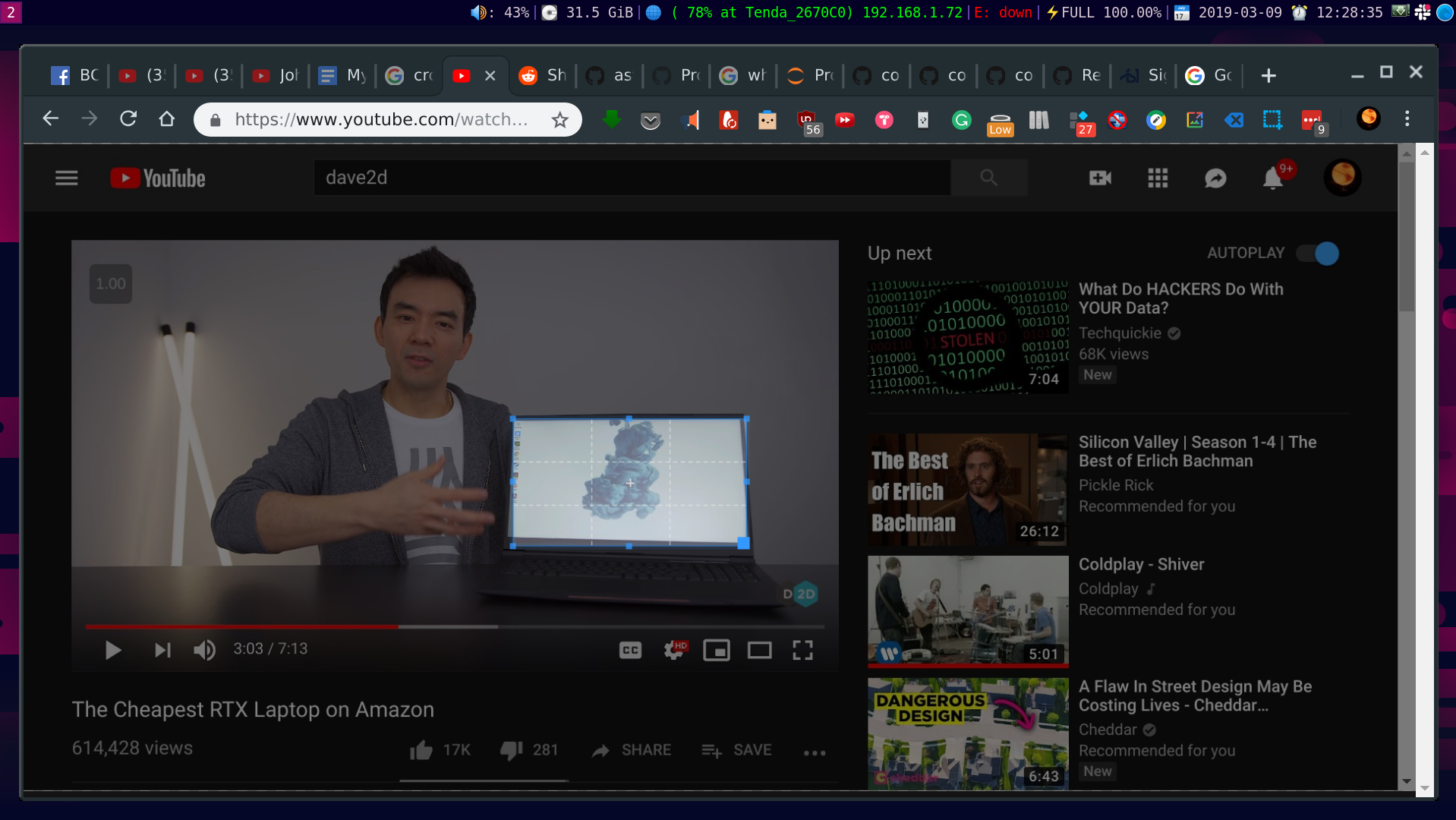Open the Chrome three-dot menu
This screenshot has width=1456, height=820.
[x=1407, y=118]
